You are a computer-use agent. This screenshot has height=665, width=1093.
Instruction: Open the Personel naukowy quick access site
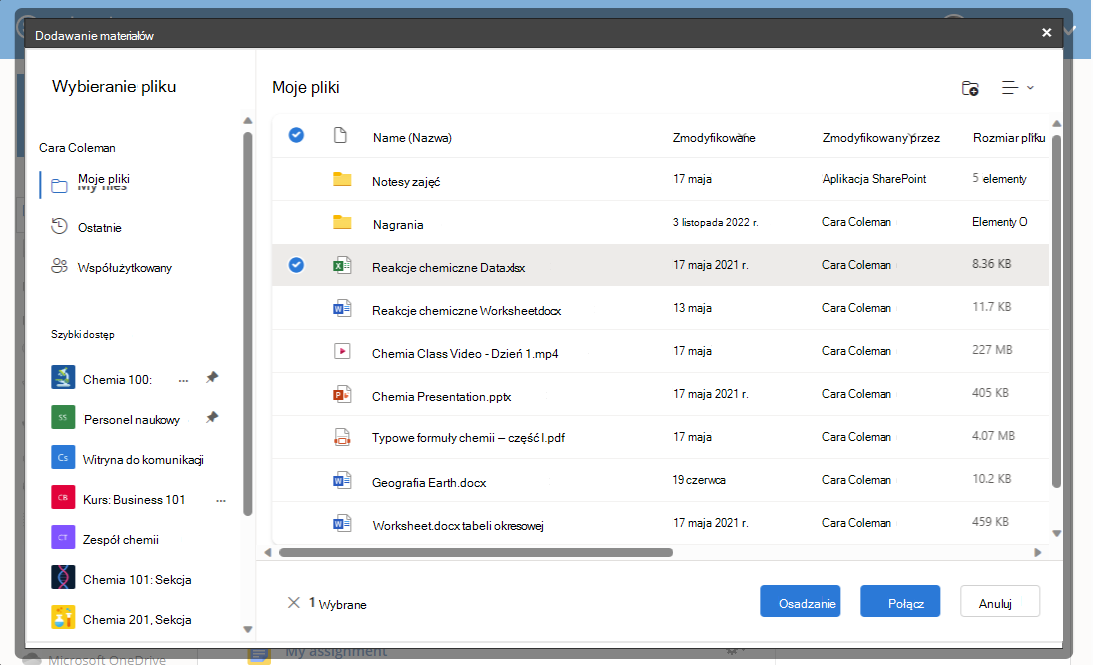pyautogui.click(x=132, y=420)
